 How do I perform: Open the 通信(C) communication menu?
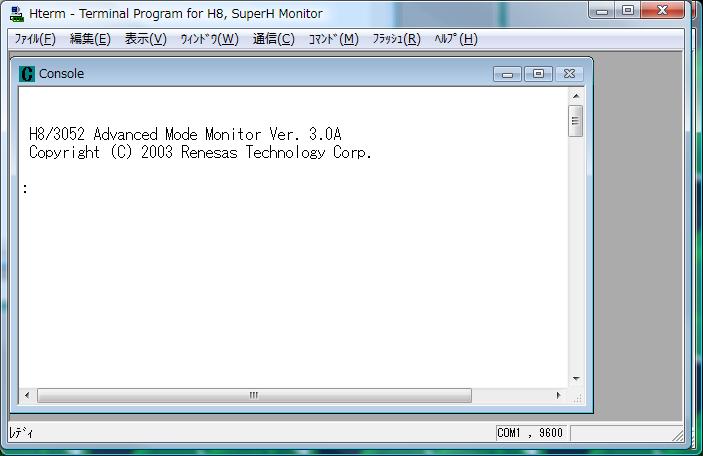[273, 39]
